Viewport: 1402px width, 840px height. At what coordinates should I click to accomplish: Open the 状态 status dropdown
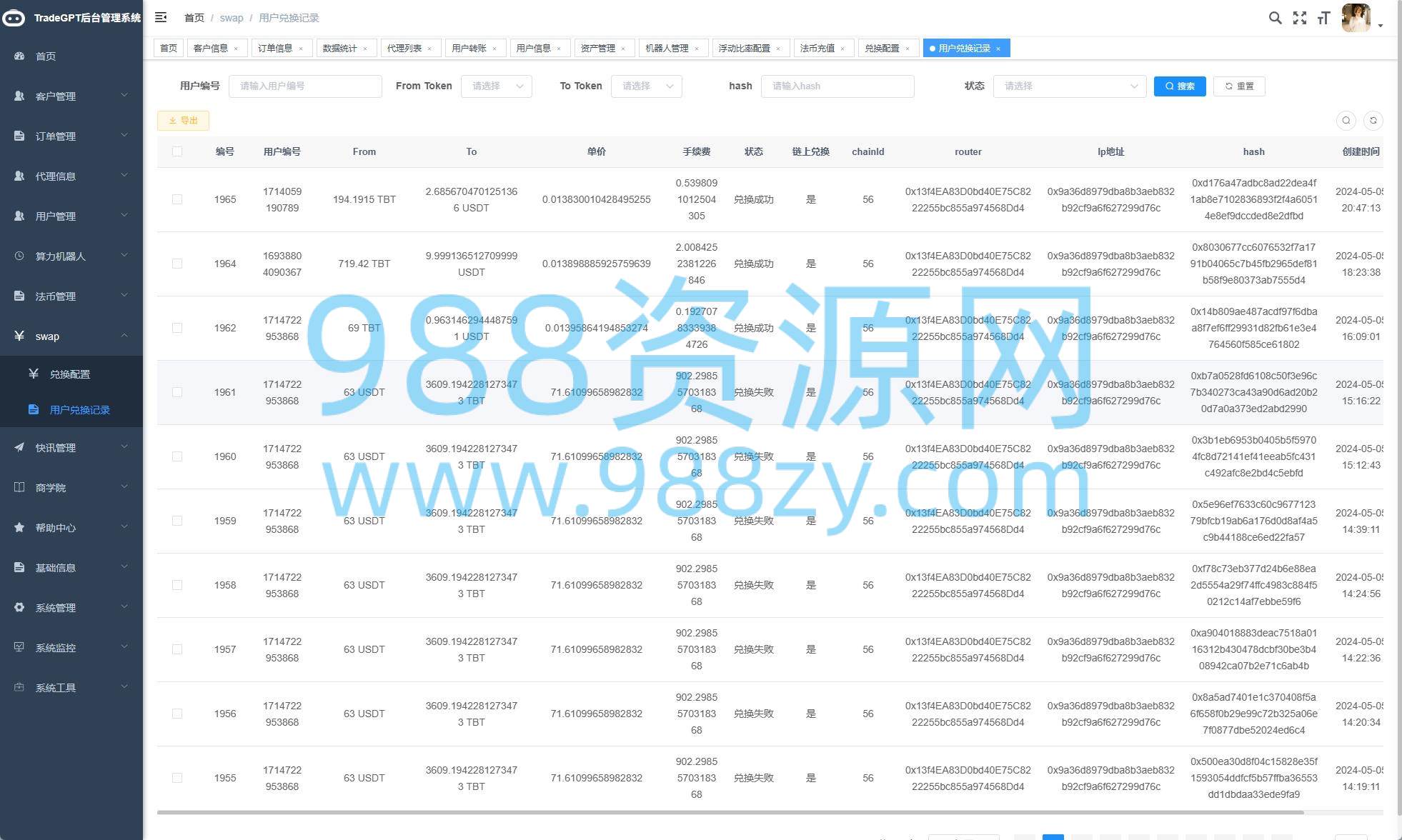(x=1070, y=86)
